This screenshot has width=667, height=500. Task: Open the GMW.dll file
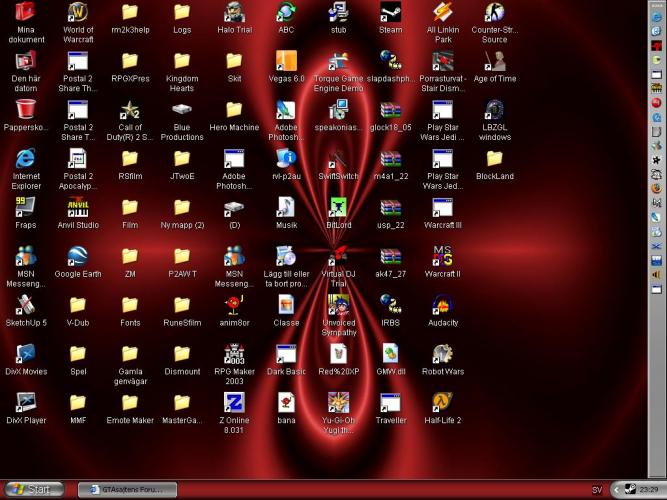(x=390, y=354)
